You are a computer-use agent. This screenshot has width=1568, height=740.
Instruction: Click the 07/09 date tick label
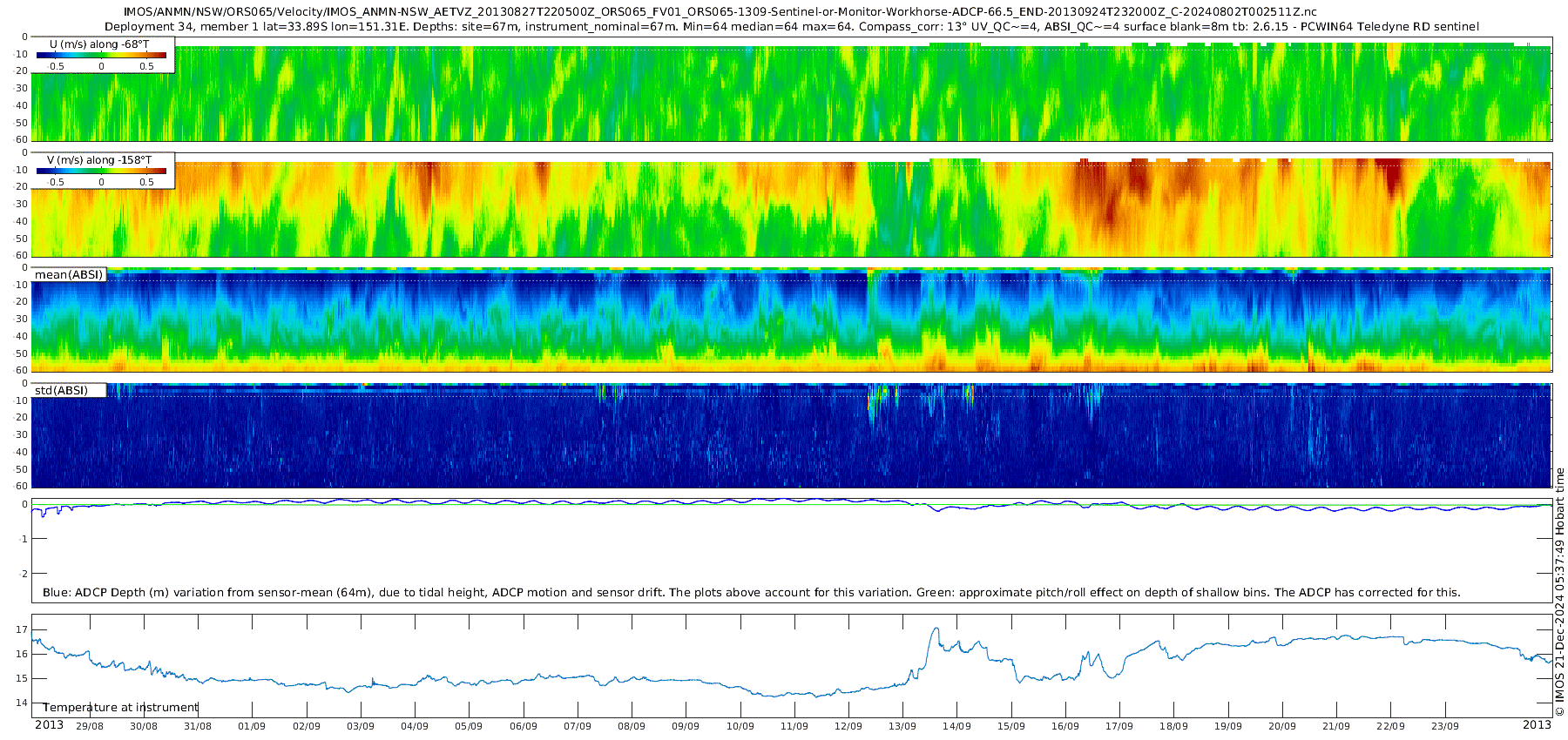click(x=578, y=726)
